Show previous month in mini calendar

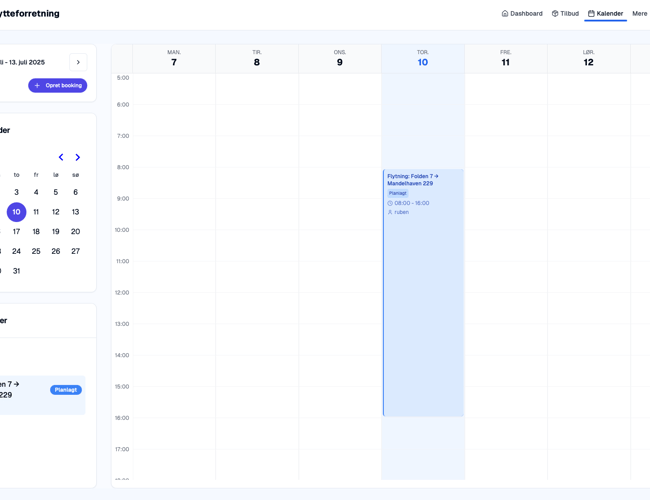tap(61, 157)
